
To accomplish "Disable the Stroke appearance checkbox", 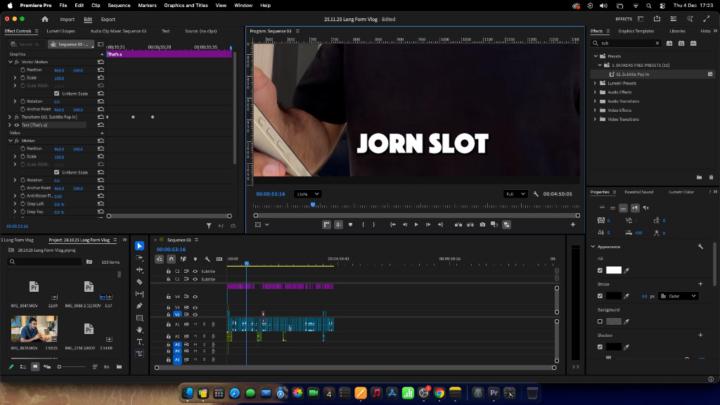I will point(600,296).
